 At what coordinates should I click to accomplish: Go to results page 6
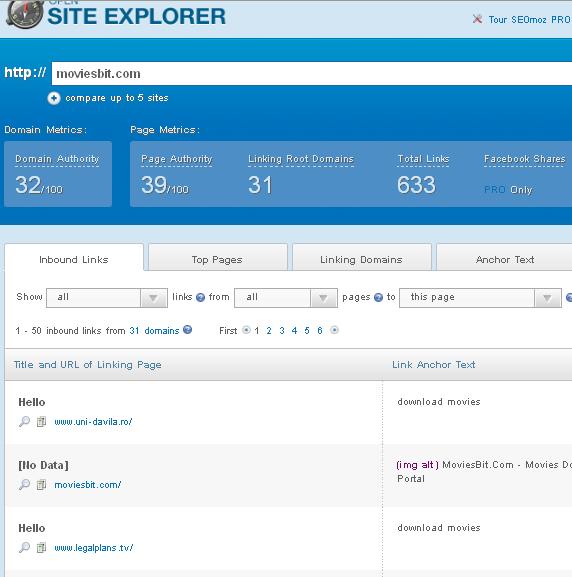[320, 330]
